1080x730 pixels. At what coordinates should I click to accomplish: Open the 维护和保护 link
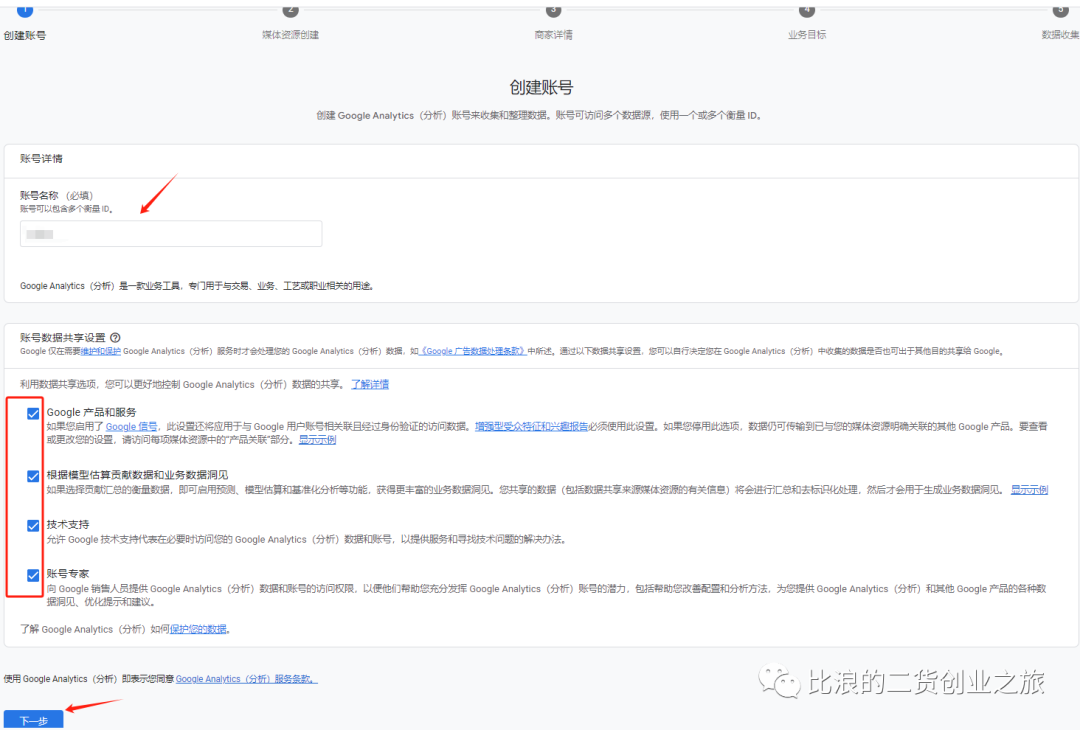point(101,351)
